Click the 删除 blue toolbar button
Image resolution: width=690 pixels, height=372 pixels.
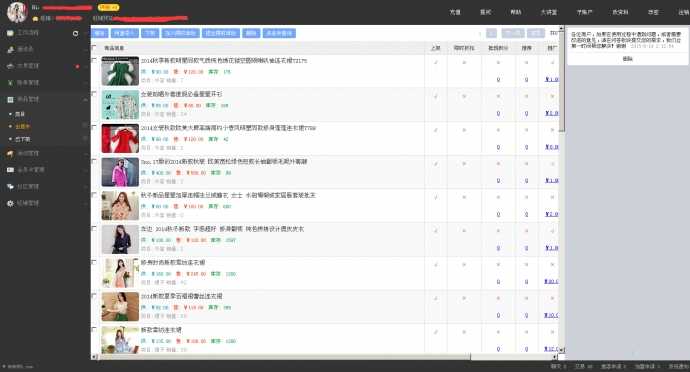point(251,33)
